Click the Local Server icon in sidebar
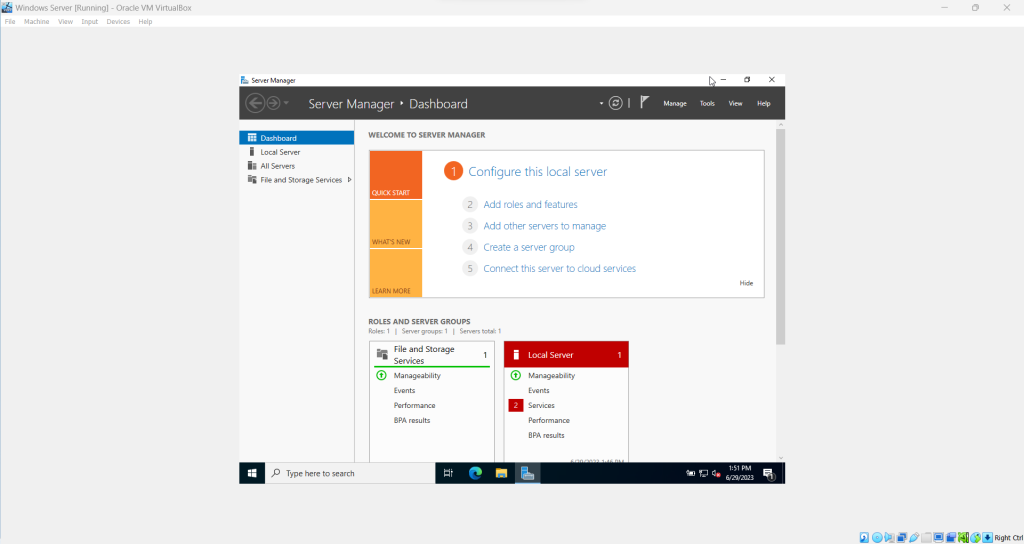Viewport: 1024px width, 544px height. point(252,152)
